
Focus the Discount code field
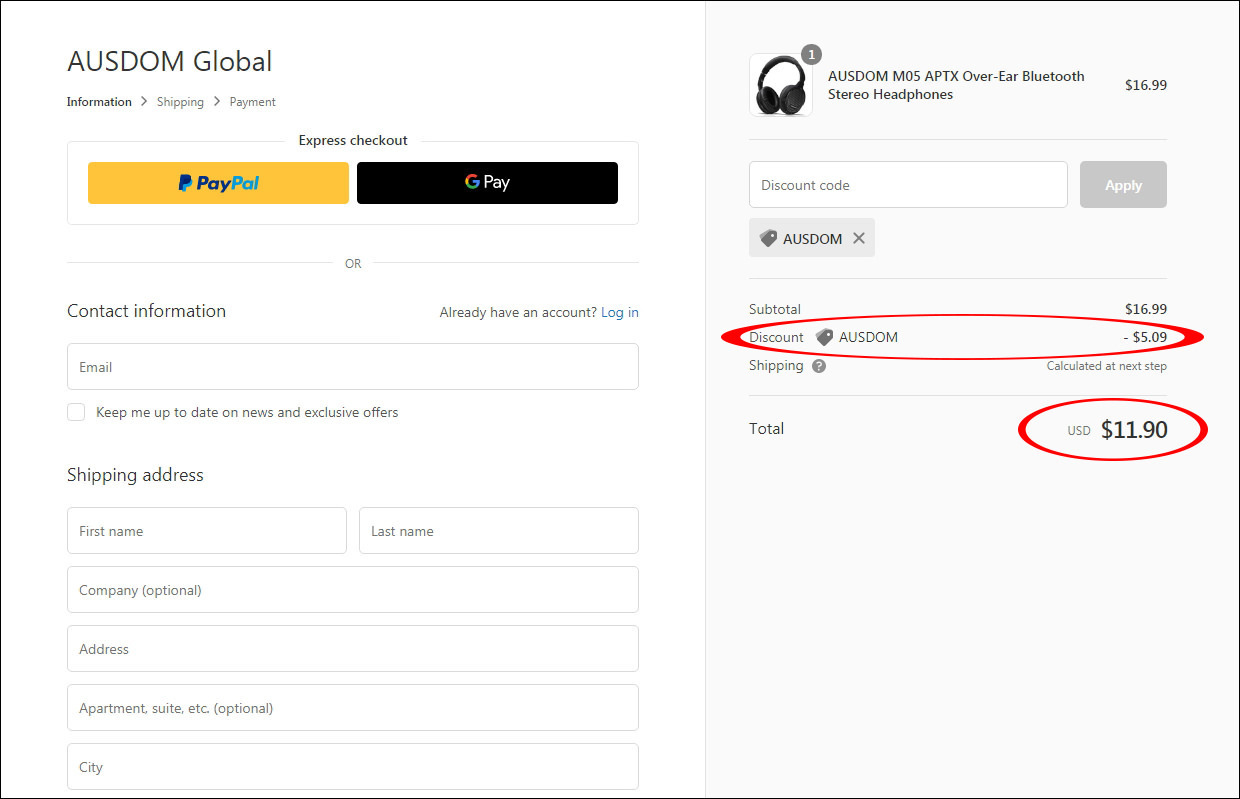coord(908,185)
